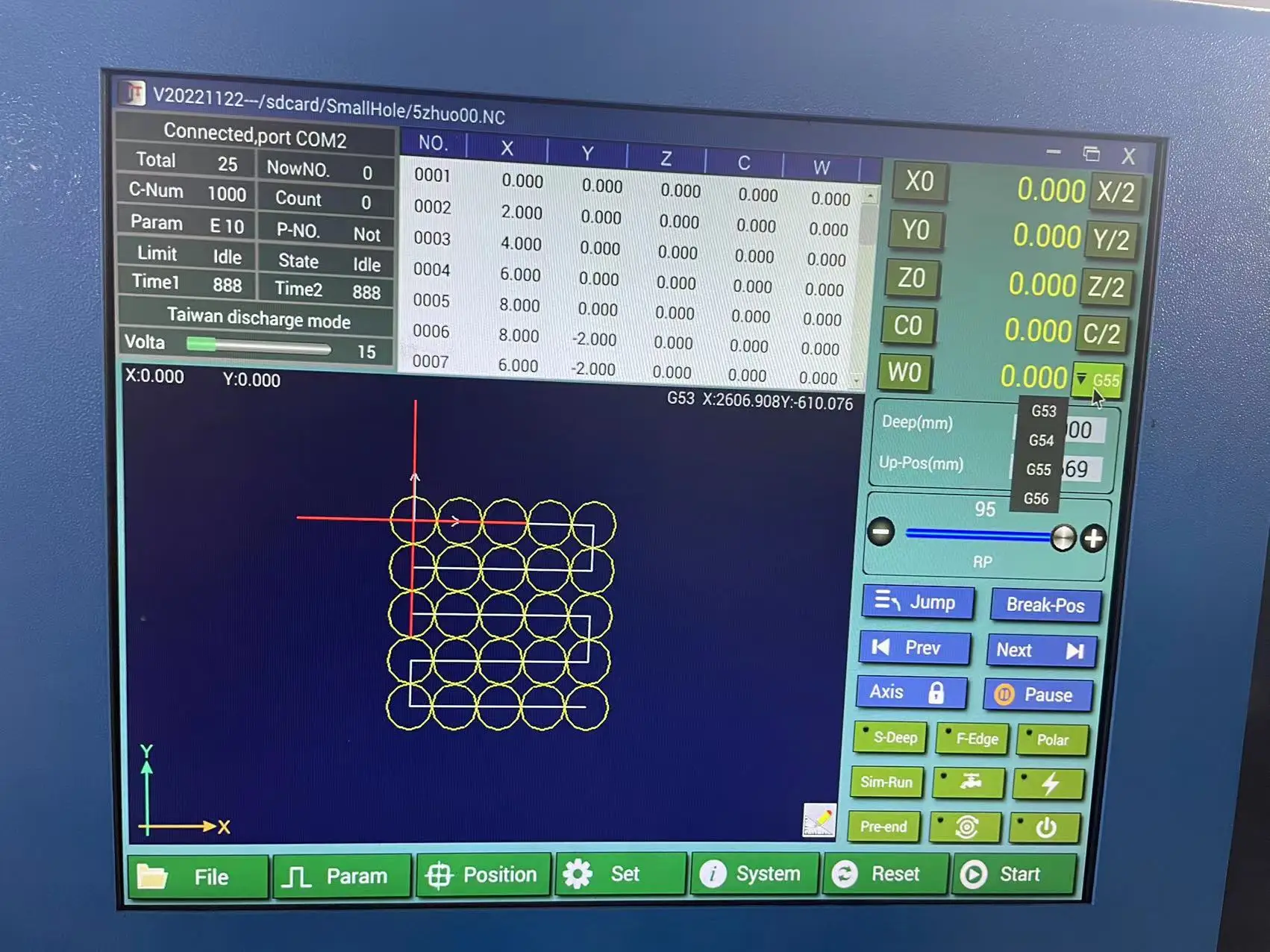Click the Break-Pos button
The width and height of the screenshot is (1270, 952).
pos(1046,605)
